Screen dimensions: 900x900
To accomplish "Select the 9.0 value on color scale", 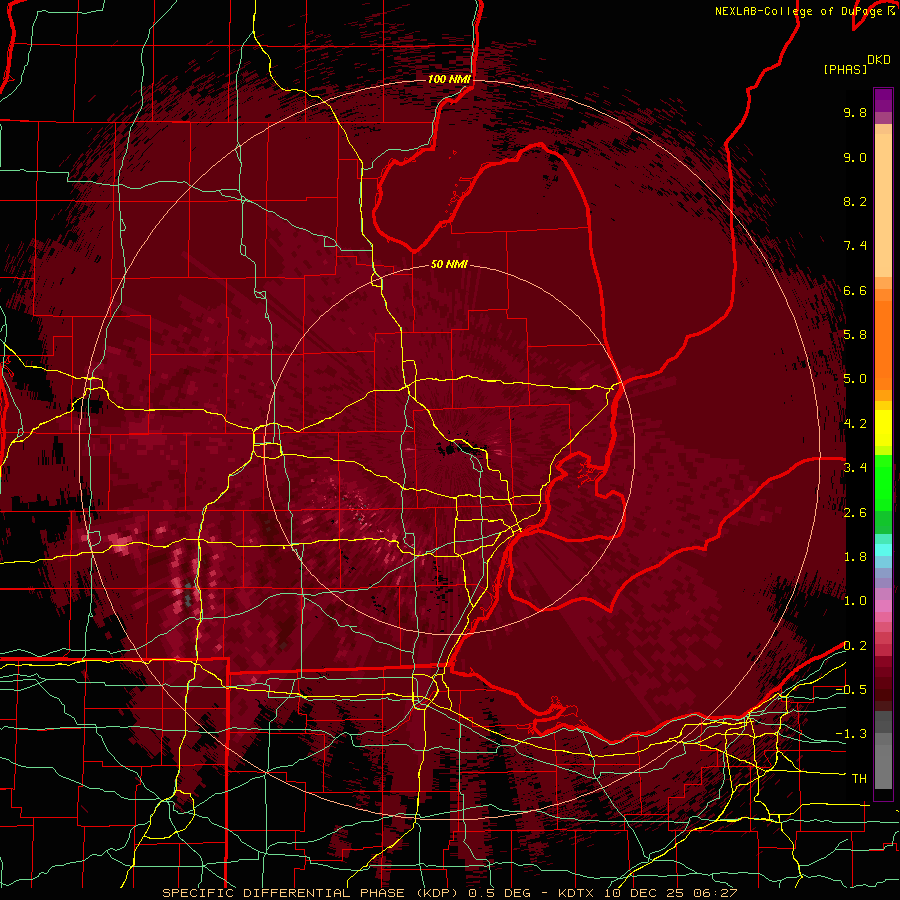I will [855, 157].
